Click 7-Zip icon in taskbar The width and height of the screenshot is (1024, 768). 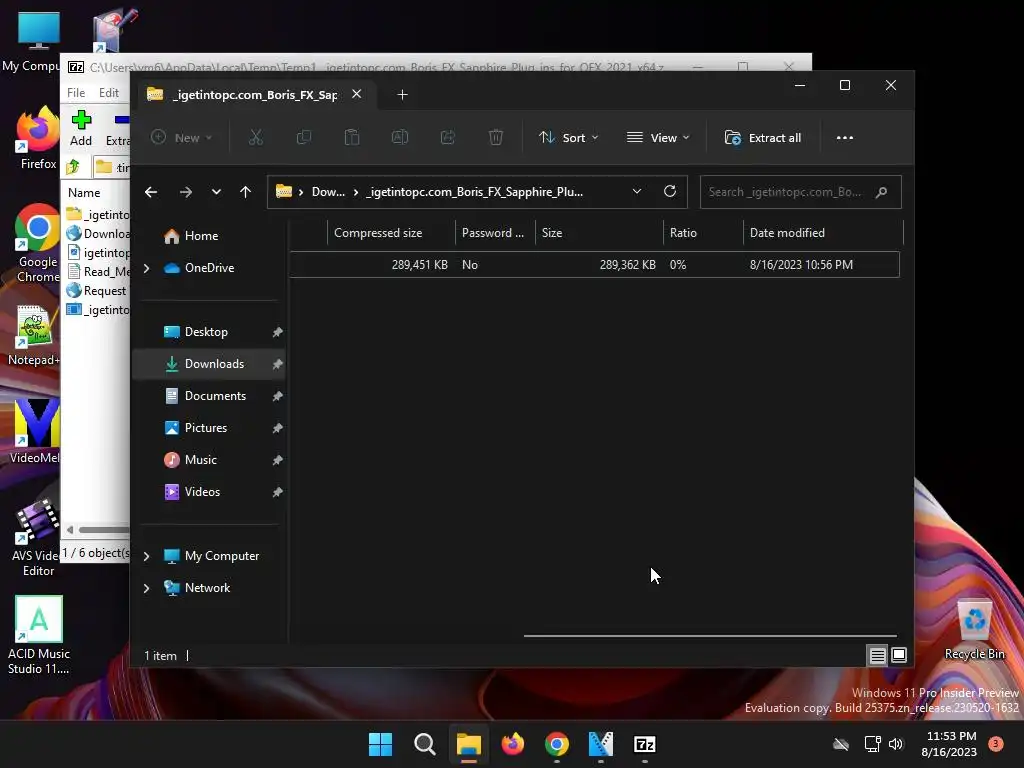pyautogui.click(x=645, y=744)
